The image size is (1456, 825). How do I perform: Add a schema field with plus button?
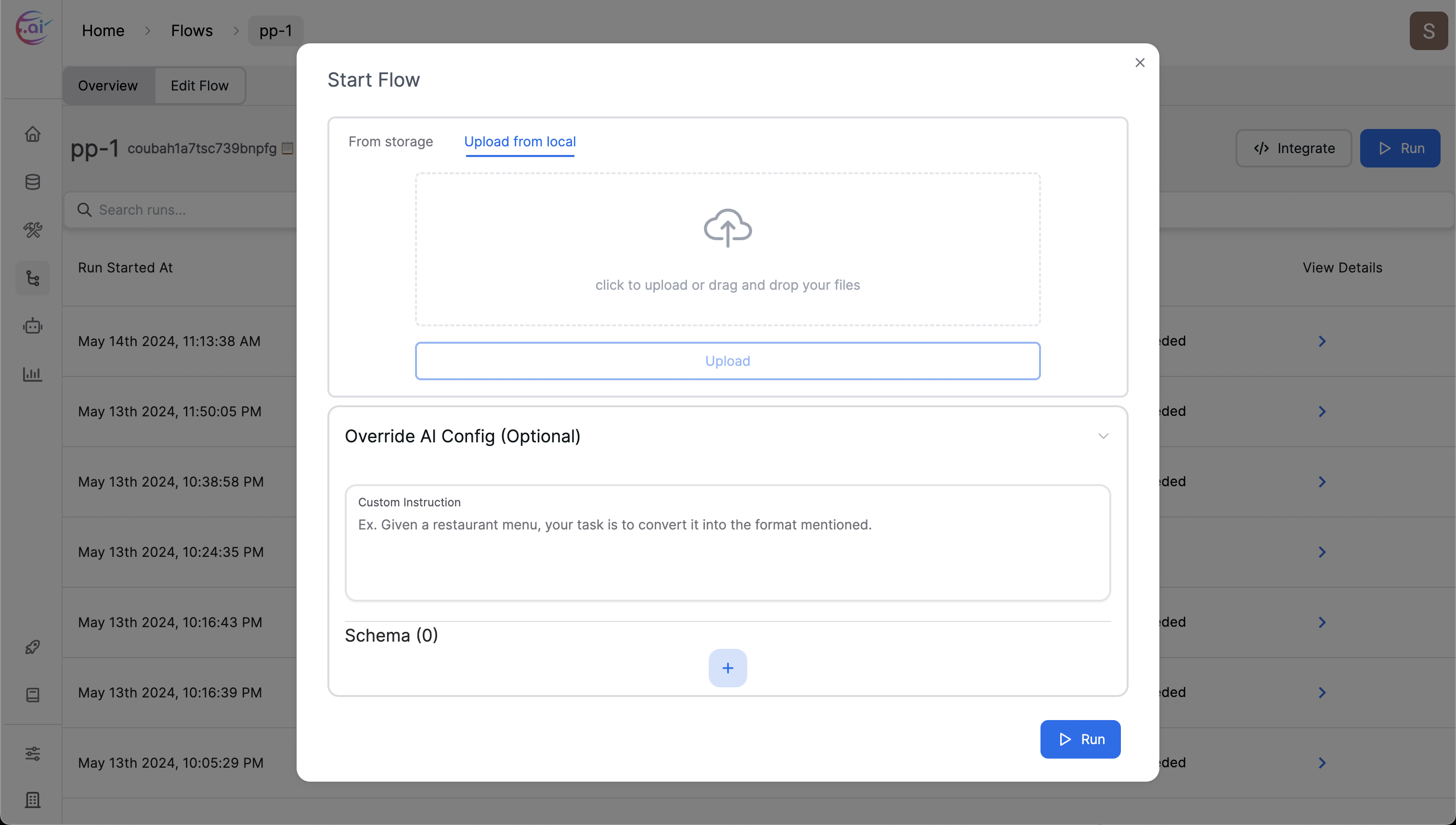tap(727, 668)
